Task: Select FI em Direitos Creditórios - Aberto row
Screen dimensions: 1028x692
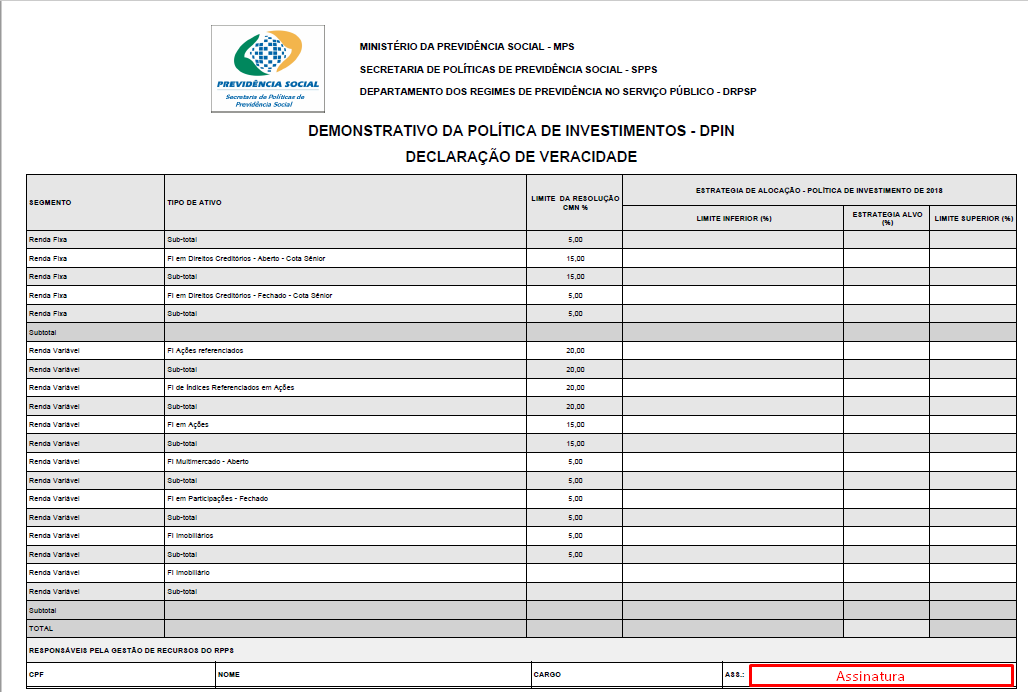Action: click(x=246, y=258)
